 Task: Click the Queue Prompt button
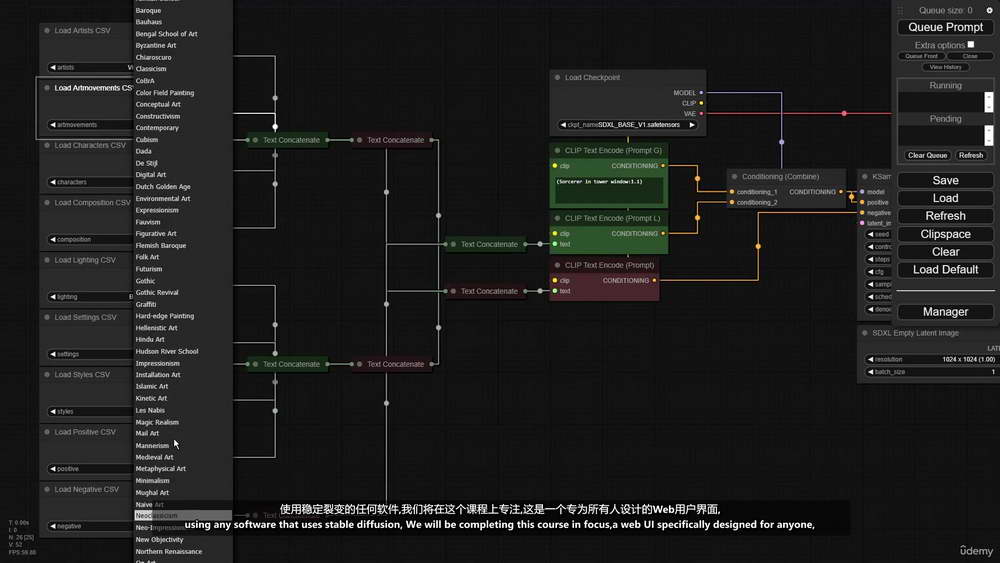945,27
